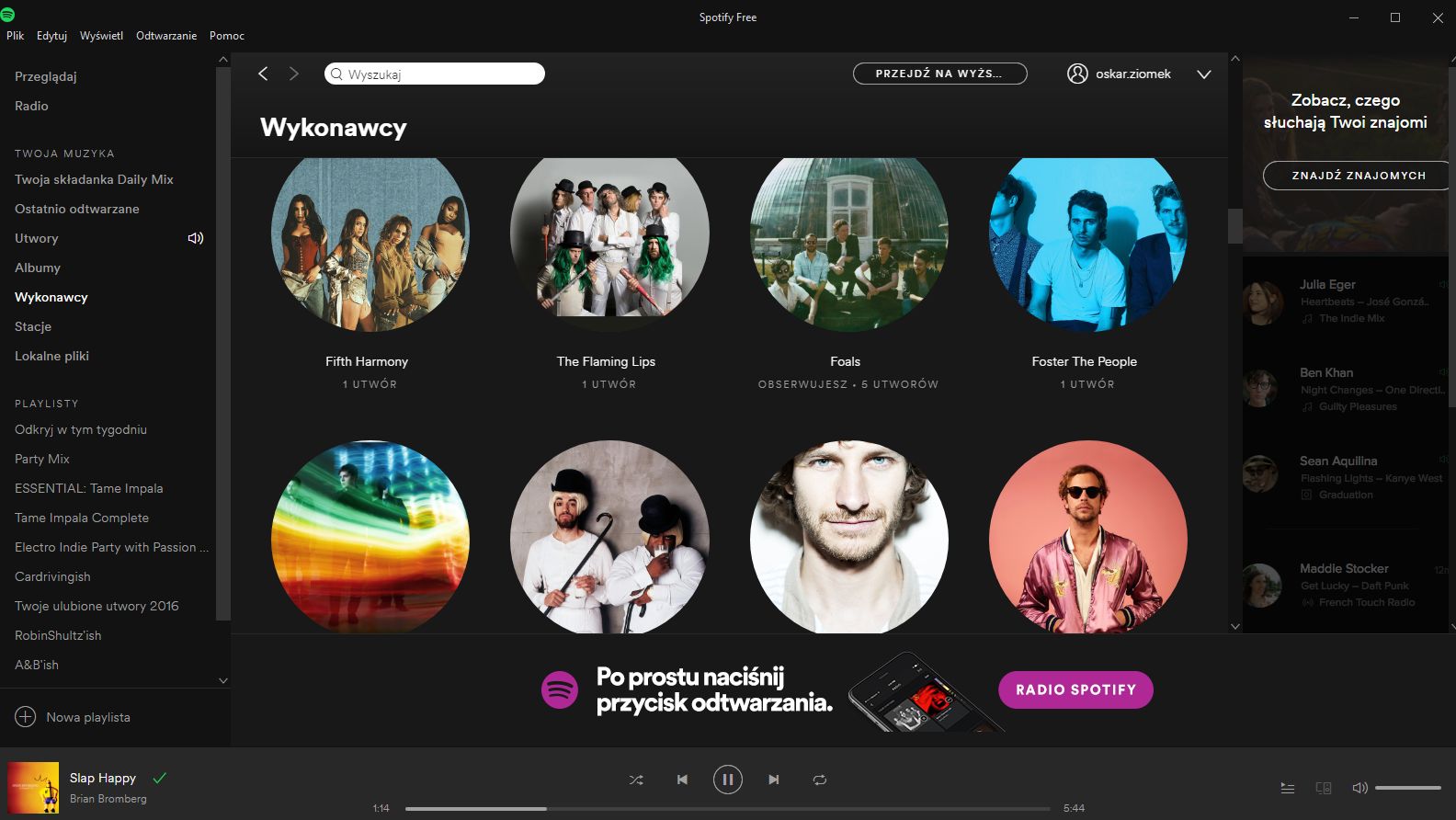The image size is (1456, 820).
Task: Go back with the left arrow
Action: point(263,74)
